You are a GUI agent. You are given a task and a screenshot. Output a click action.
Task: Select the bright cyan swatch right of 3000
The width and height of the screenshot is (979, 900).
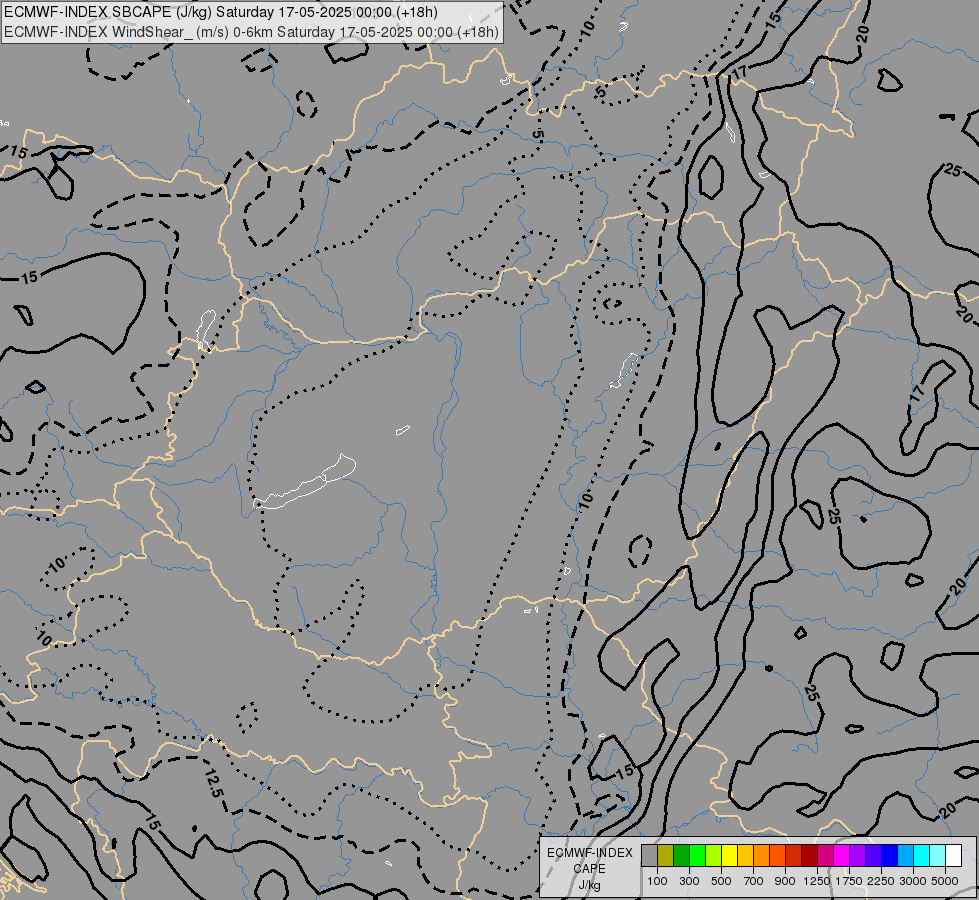click(x=922, y=855)
